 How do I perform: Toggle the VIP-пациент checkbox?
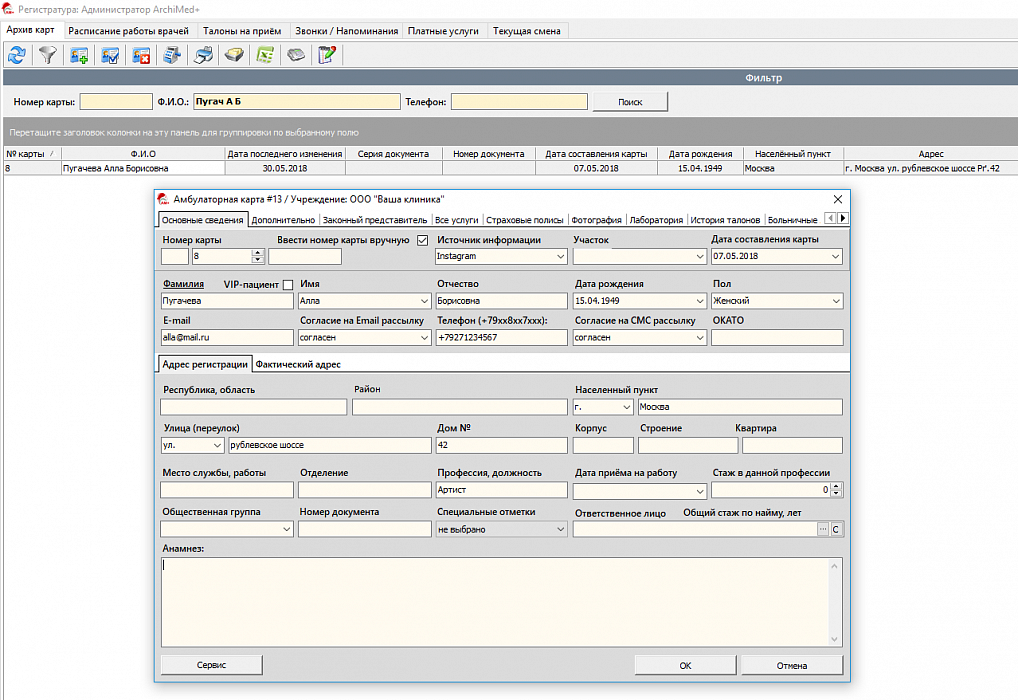(288, 285)
